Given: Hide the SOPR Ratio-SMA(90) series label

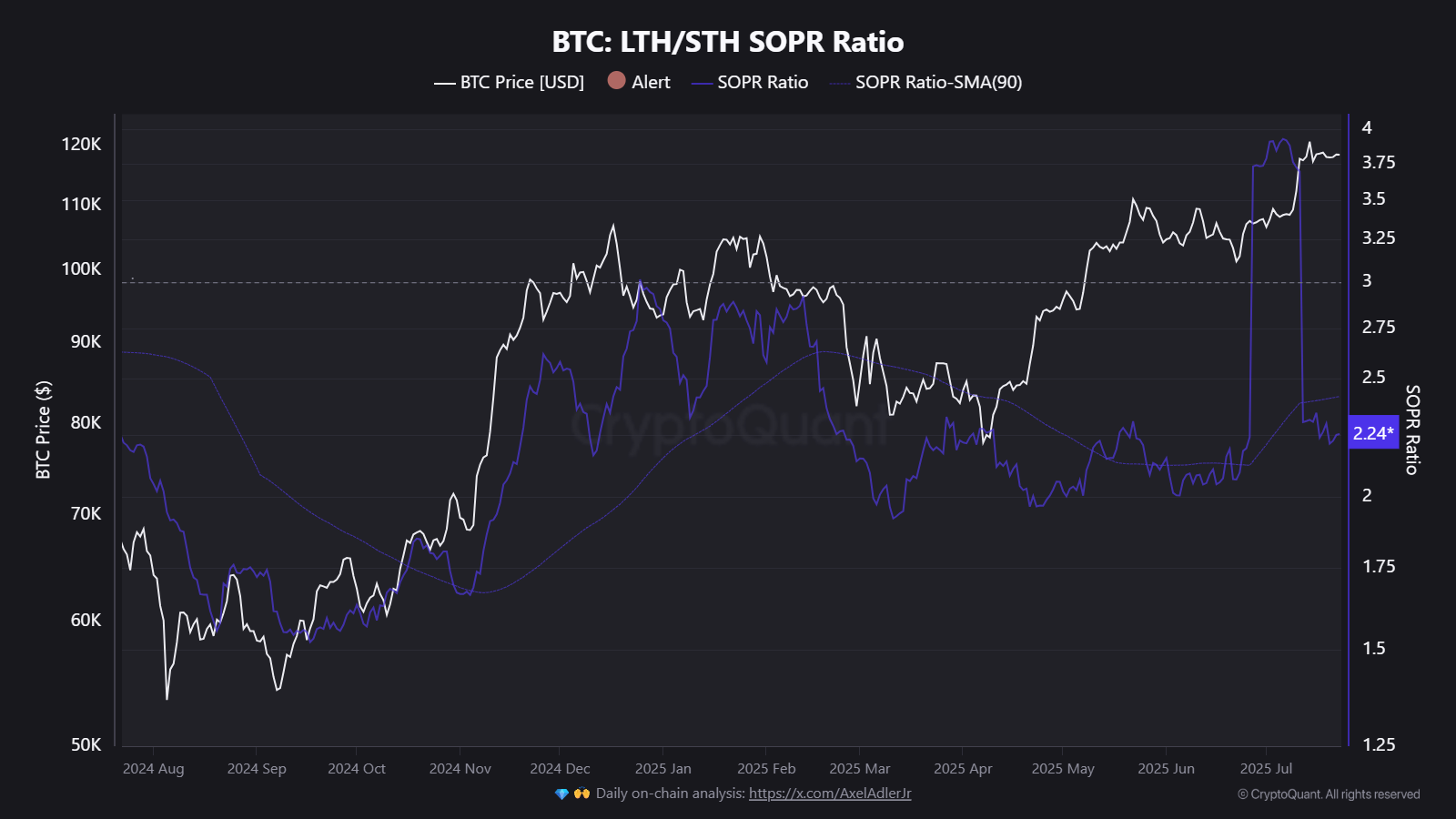Looking at the screenshot, I should tap(938, 82).
